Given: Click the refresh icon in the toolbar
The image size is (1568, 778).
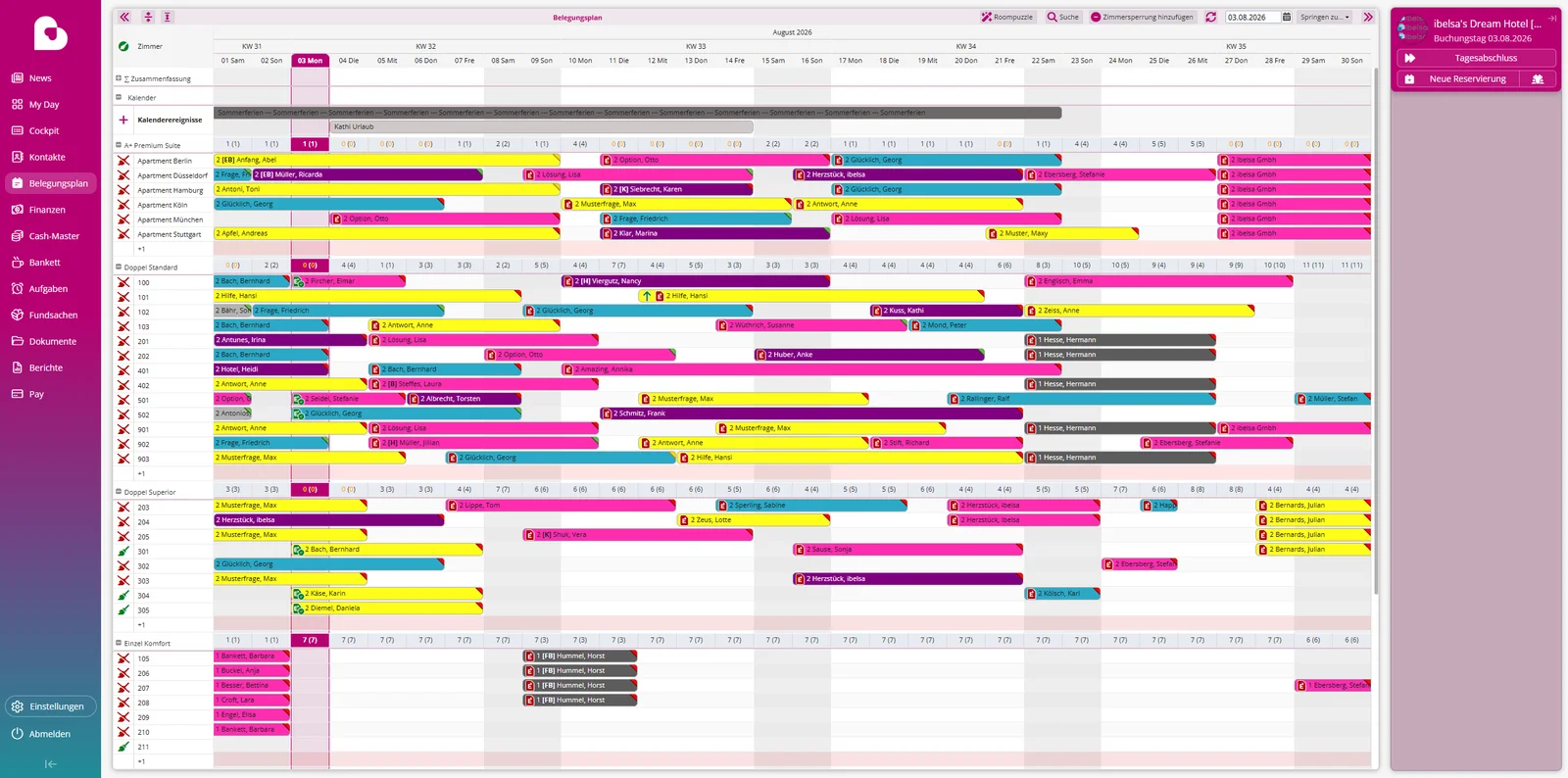Looking at the screenshot, I should 1211,17.
